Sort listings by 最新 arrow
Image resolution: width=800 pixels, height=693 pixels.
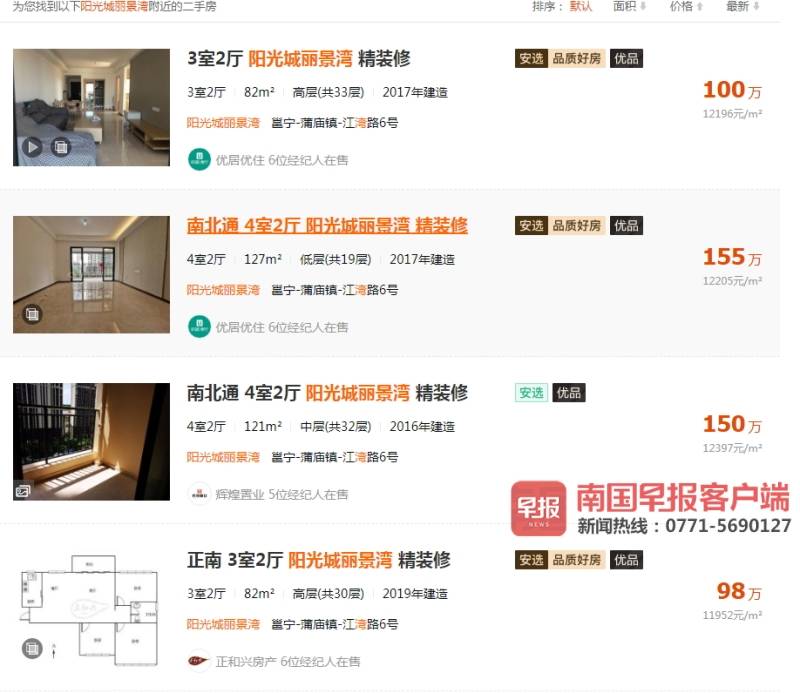point(756,6)
